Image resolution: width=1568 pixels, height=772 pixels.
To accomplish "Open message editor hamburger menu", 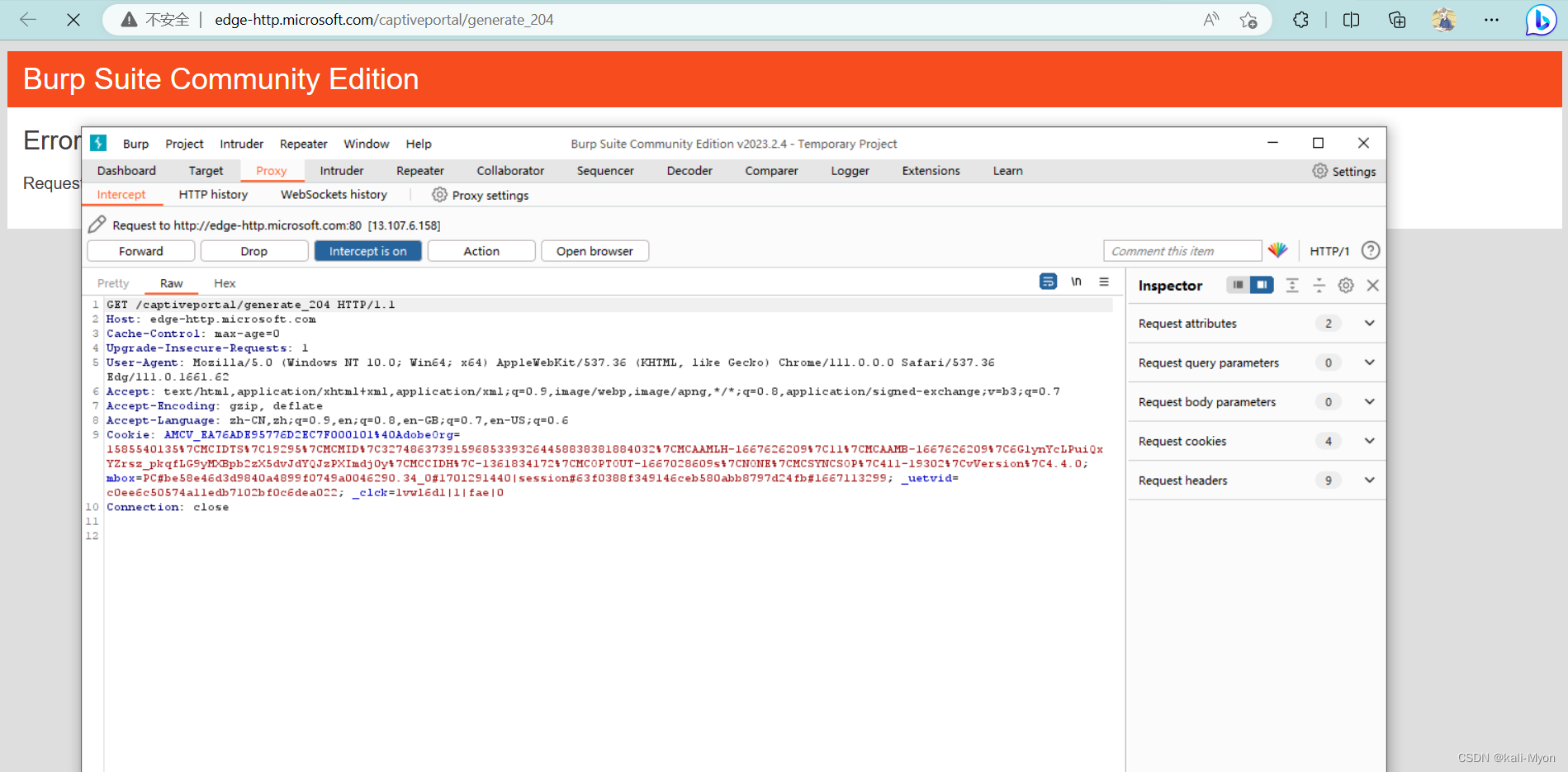I will (x=1104, y=282).
